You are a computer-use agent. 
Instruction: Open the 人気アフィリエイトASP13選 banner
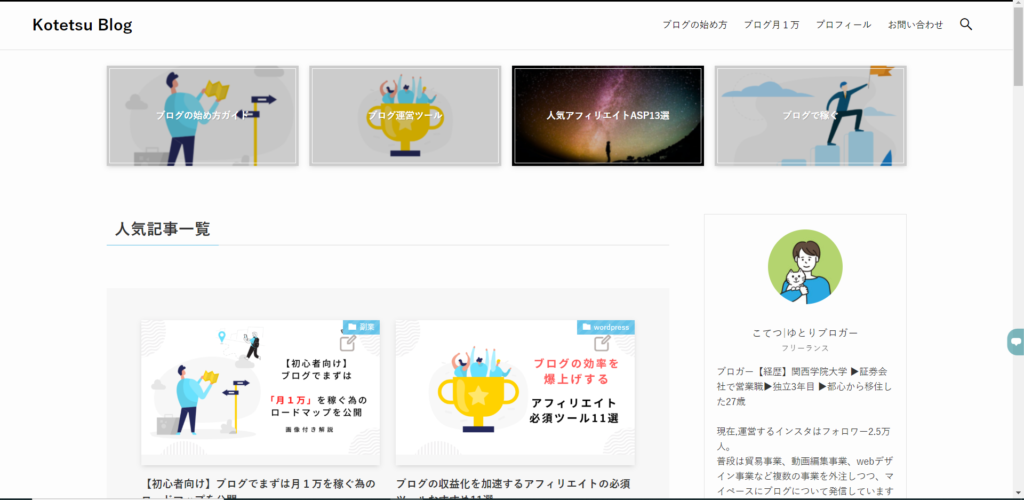607,115
